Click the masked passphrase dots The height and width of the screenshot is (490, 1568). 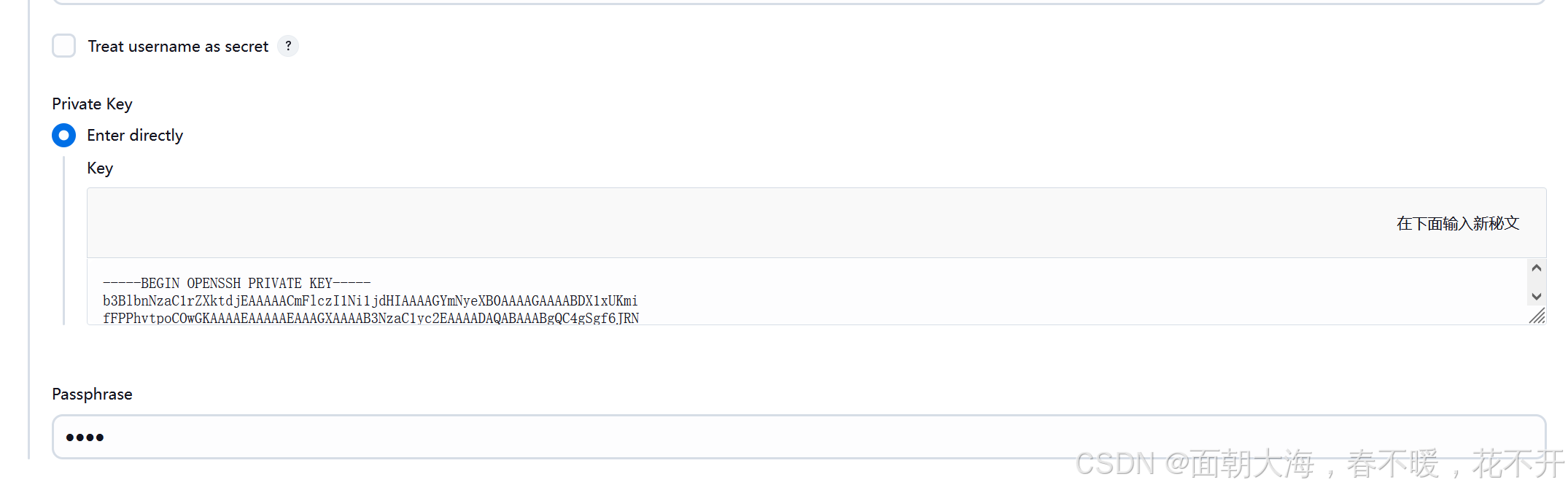point(85,437)
